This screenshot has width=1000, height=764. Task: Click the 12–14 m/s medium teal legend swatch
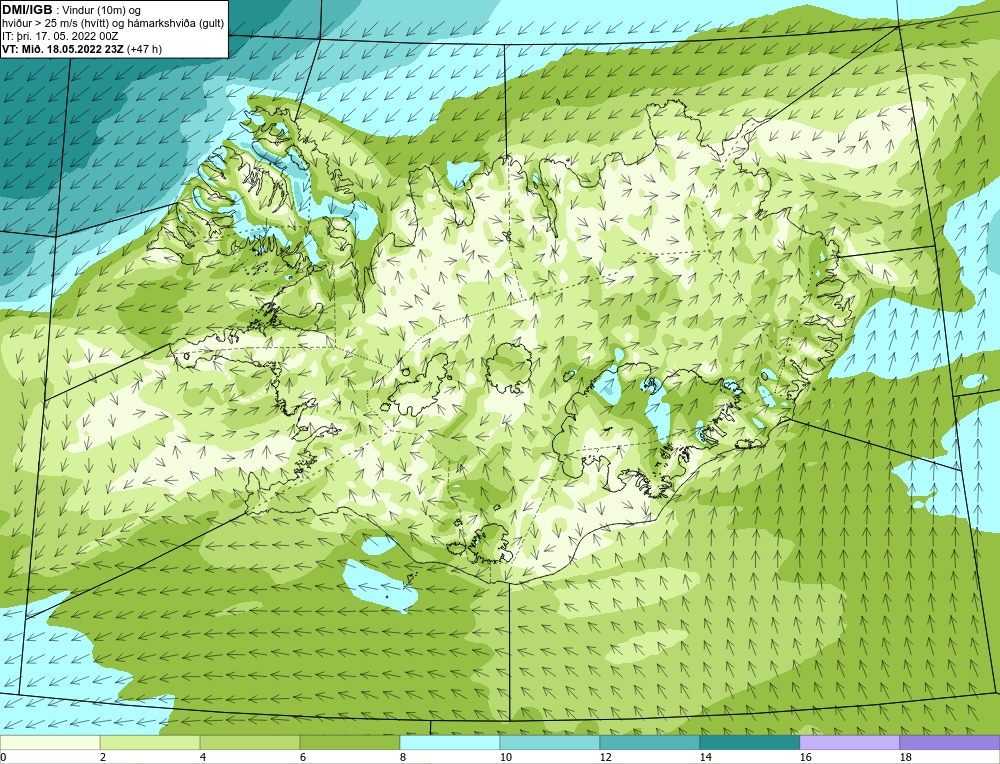point(650,742)
